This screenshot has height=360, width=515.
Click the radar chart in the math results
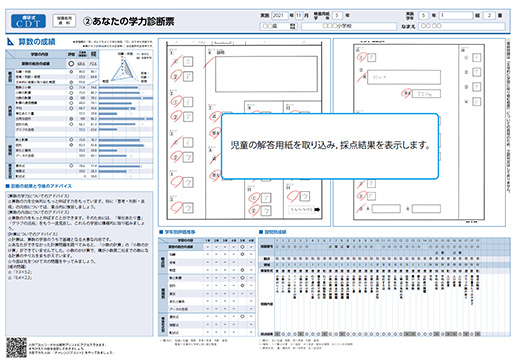(x=125, y=68)
